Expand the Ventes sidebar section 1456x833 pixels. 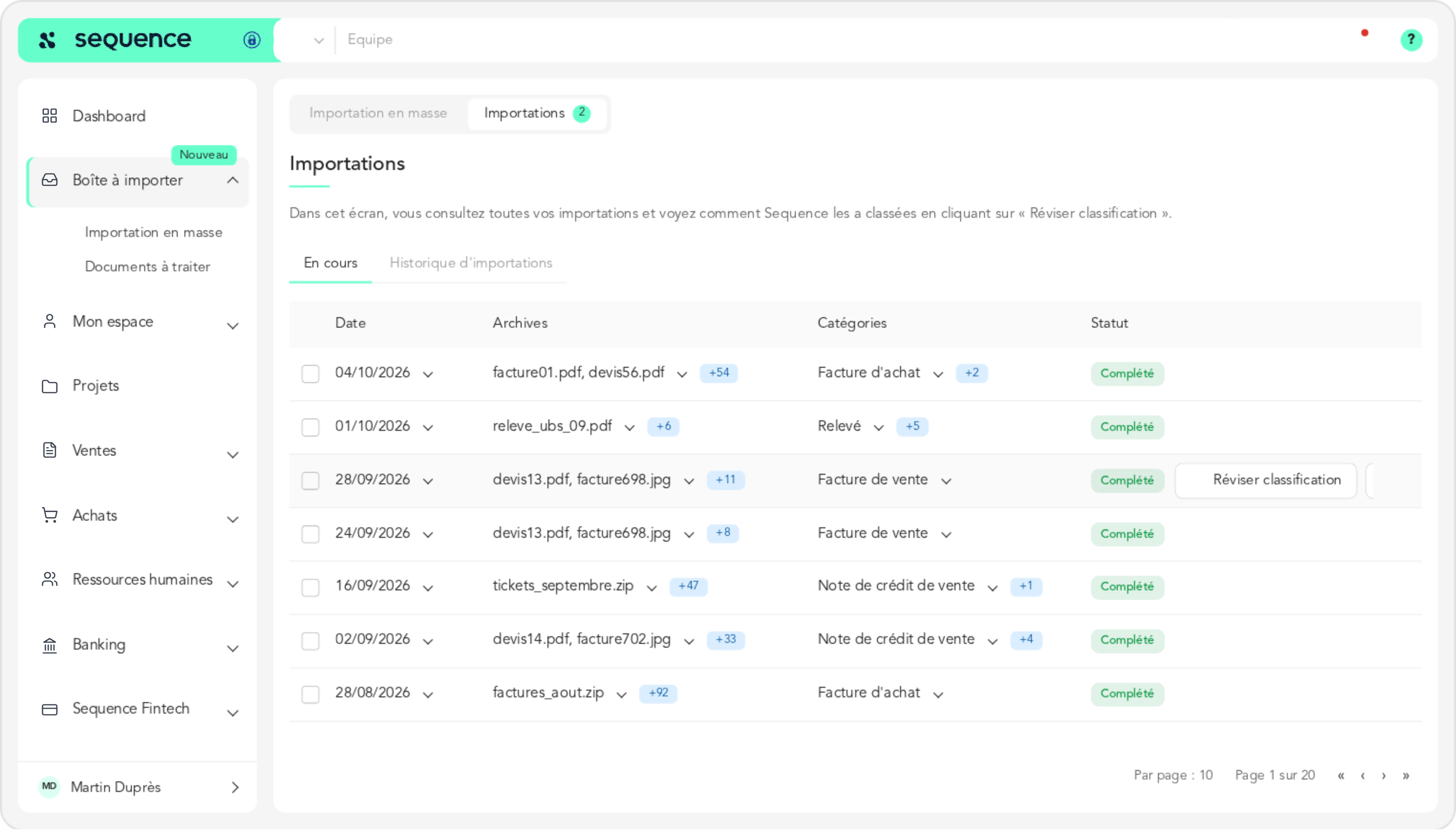coord(232,455)
